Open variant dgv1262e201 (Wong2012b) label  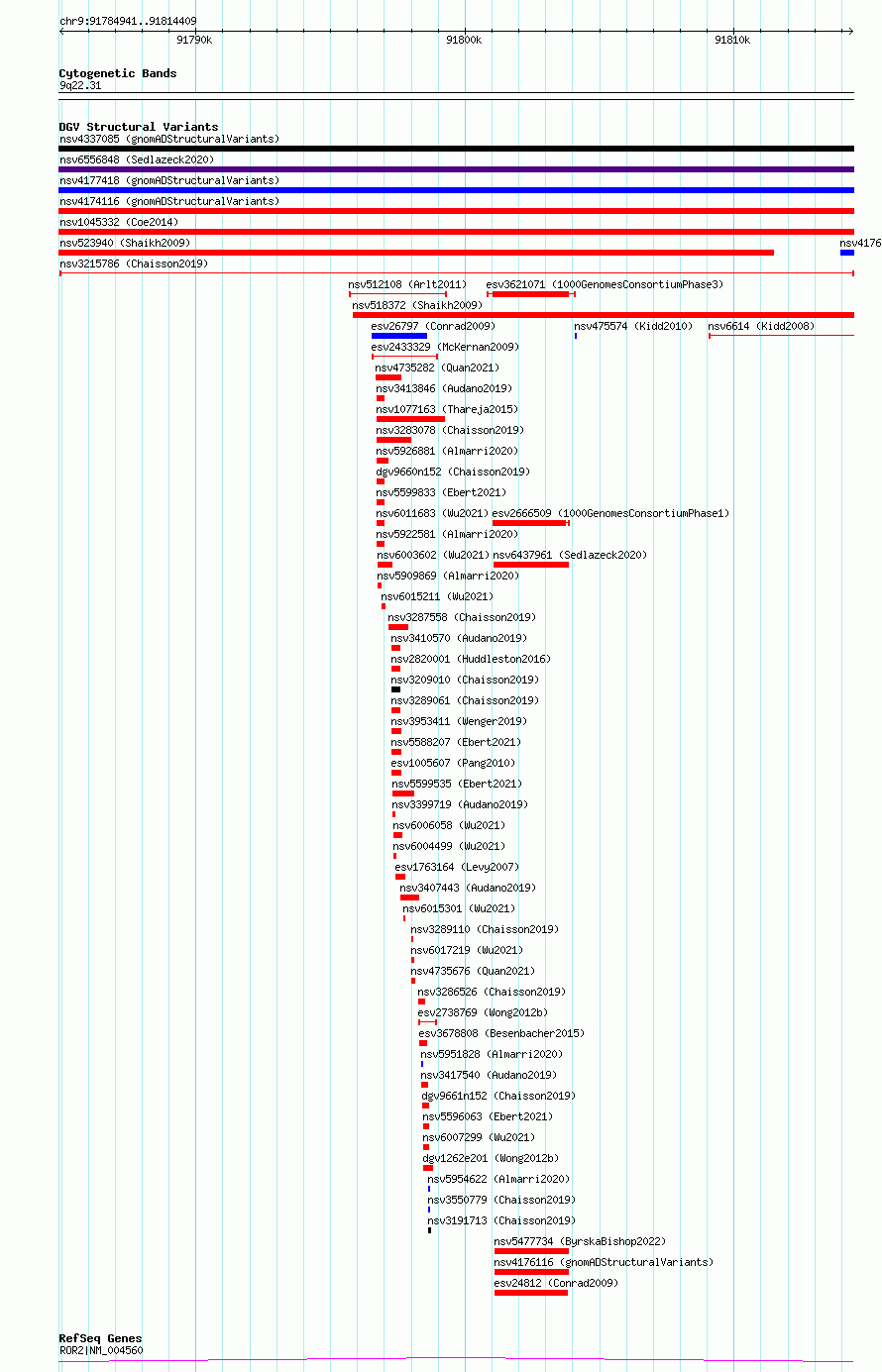point(491,1158)
